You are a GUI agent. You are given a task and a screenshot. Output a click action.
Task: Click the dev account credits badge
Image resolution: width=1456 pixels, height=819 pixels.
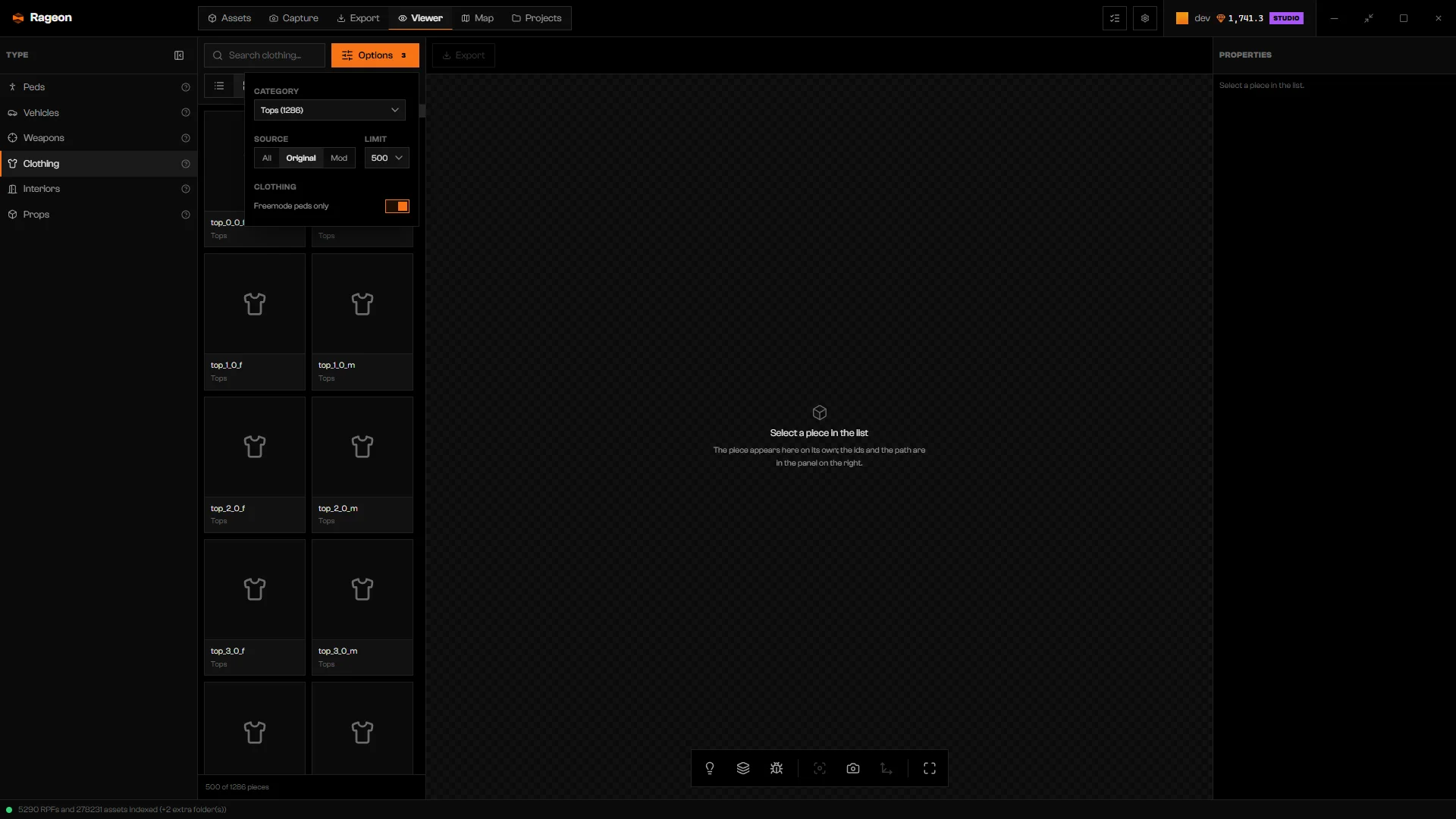(x=1239, y=18)
